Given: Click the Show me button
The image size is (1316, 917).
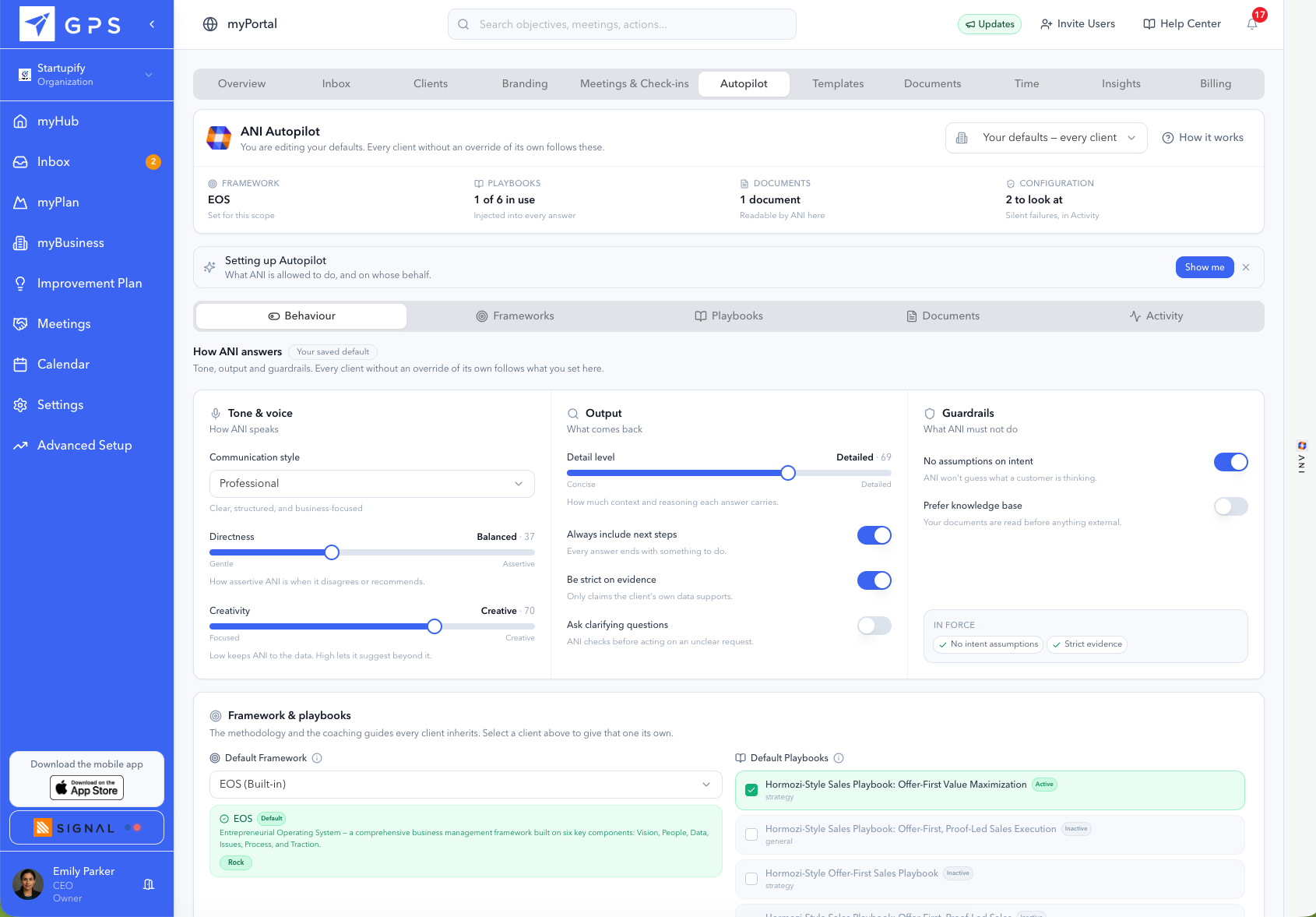Looking at the screenshot, I should 1205,267.
